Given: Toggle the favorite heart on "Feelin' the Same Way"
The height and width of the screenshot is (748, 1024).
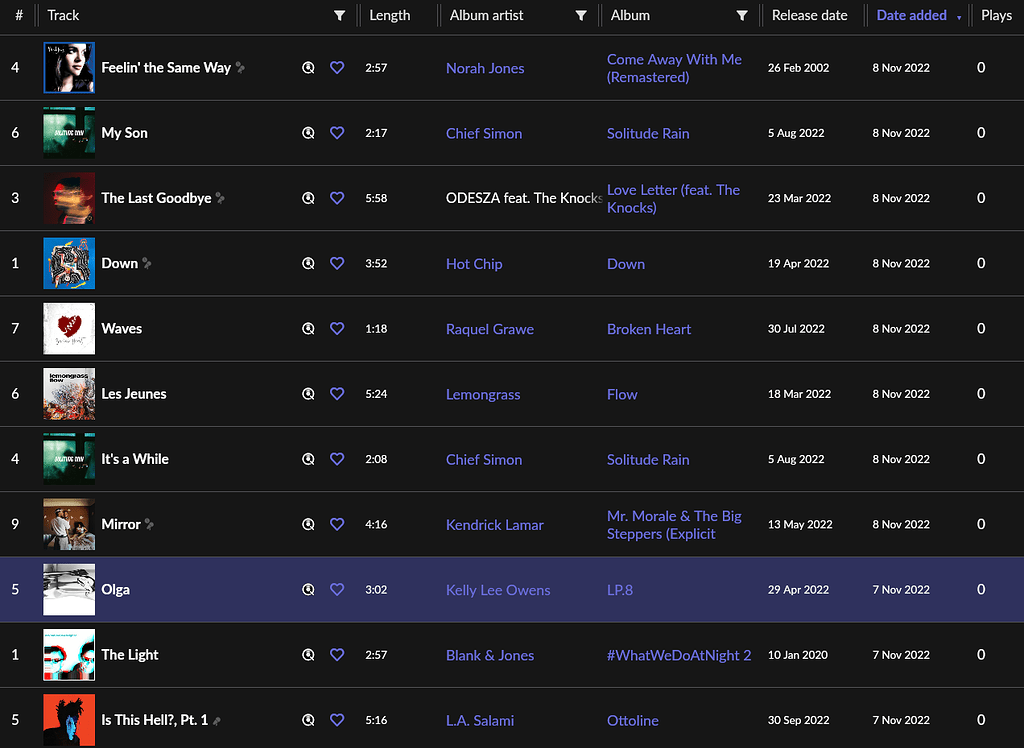Looking at the screenshot, I should point(337,67).
